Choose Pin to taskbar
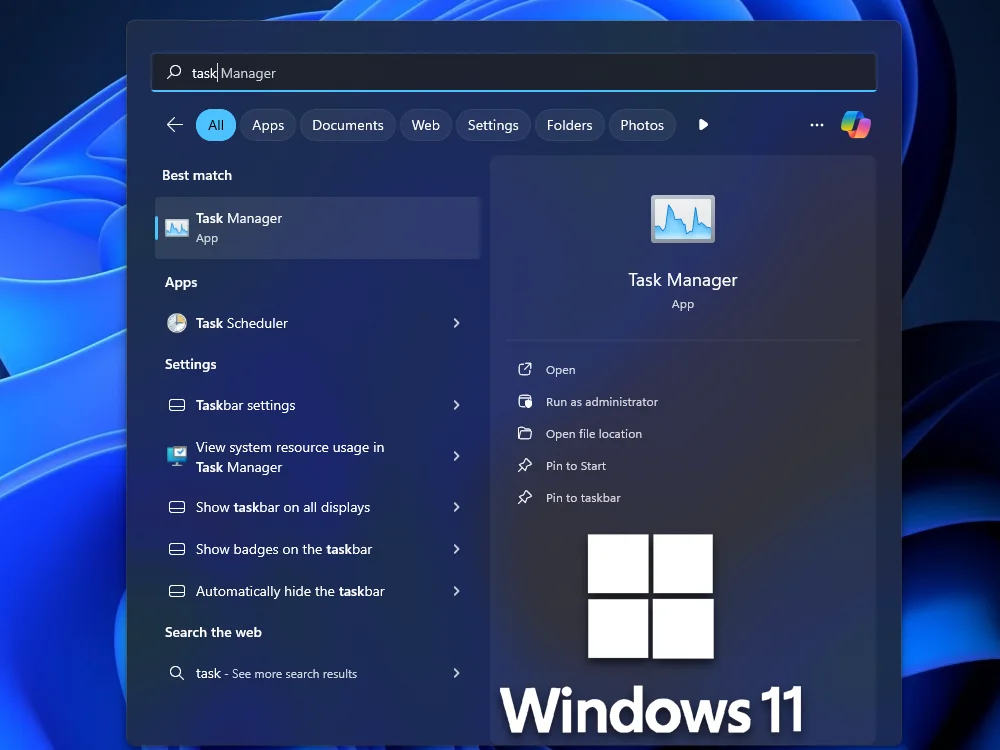 583,497
